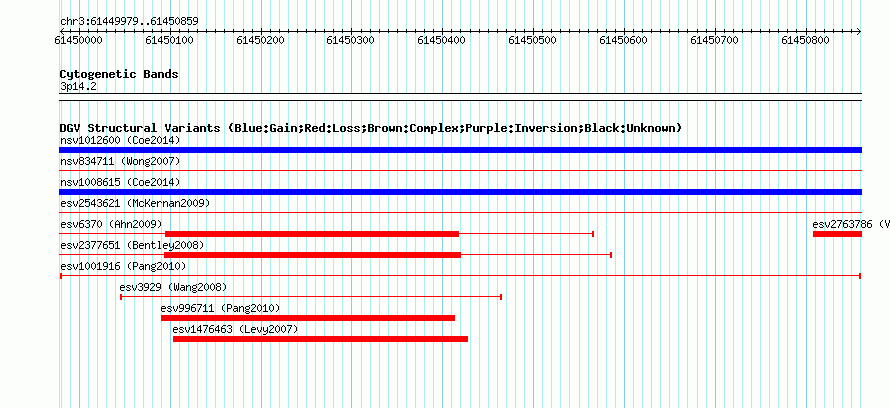Click ruler position 61450200

pos(261,40)
